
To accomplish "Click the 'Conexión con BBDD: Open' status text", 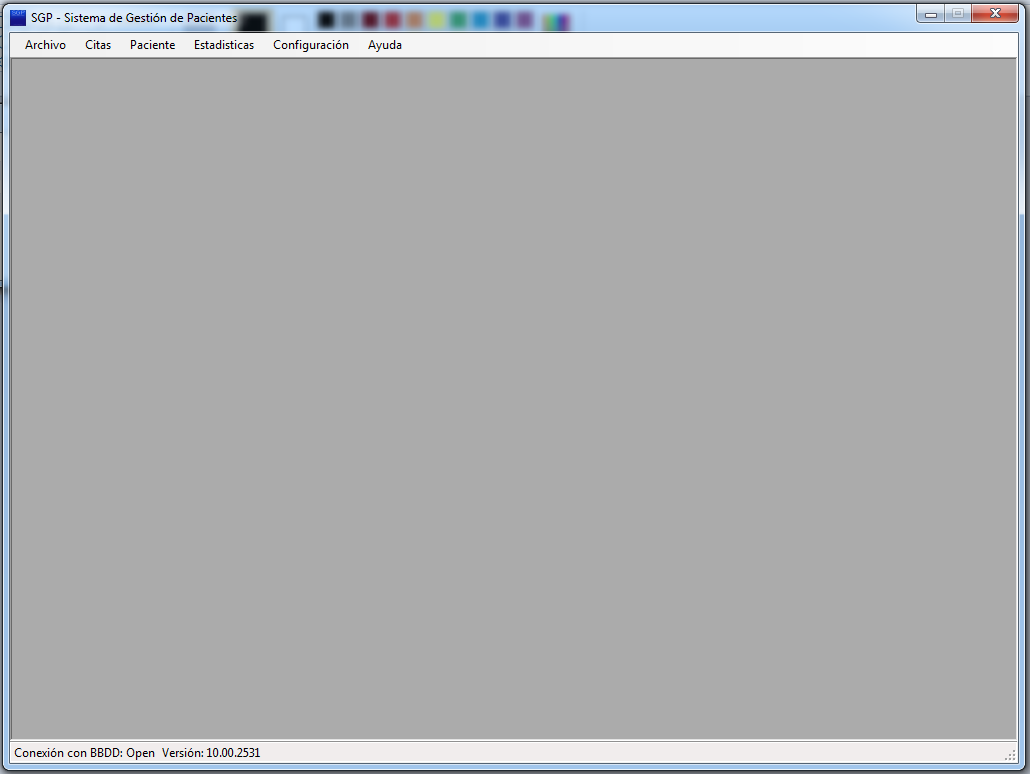I will click(x=84, y=752).
